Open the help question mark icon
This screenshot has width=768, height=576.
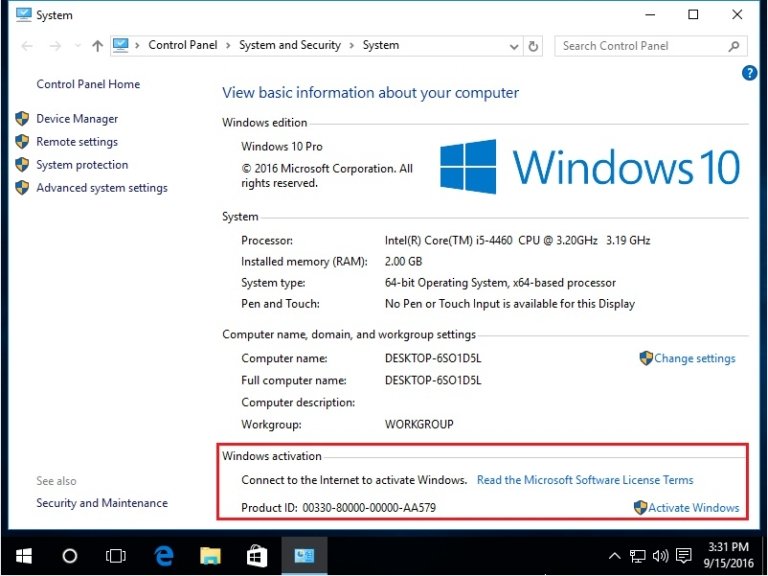pyautogui.click(x=749, y=74)
